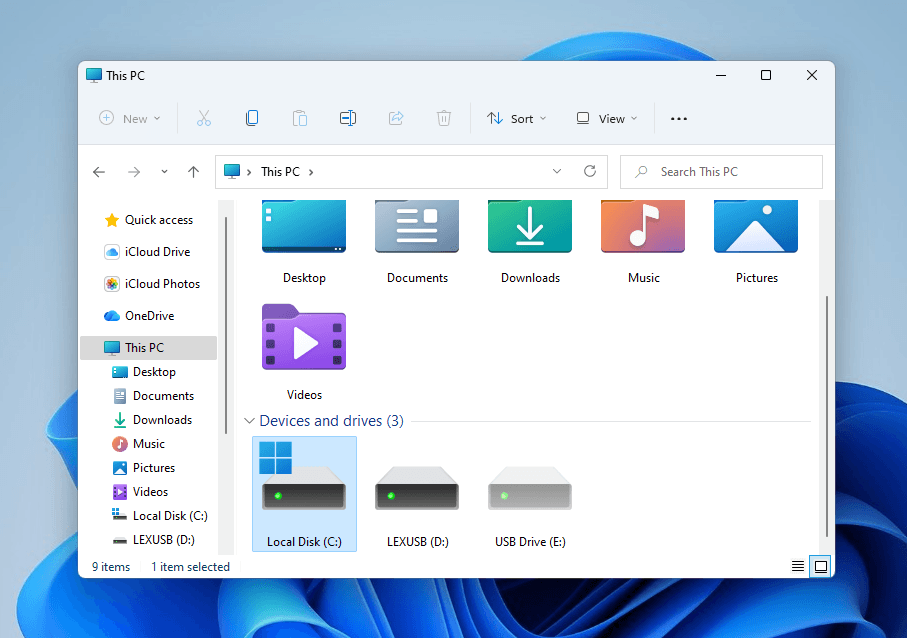Select This PC in sidebar

coord(149,348)
